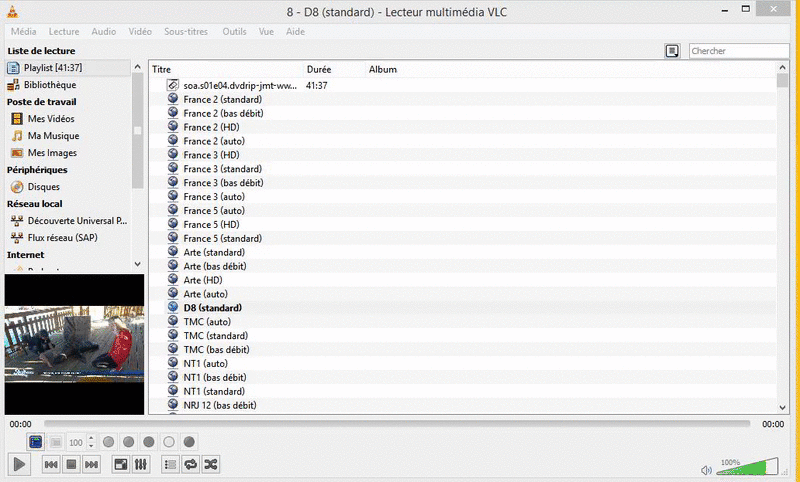The image size is (800, 482).
Task: Click the playlist scroll up arrow
Action: [783, 67]
